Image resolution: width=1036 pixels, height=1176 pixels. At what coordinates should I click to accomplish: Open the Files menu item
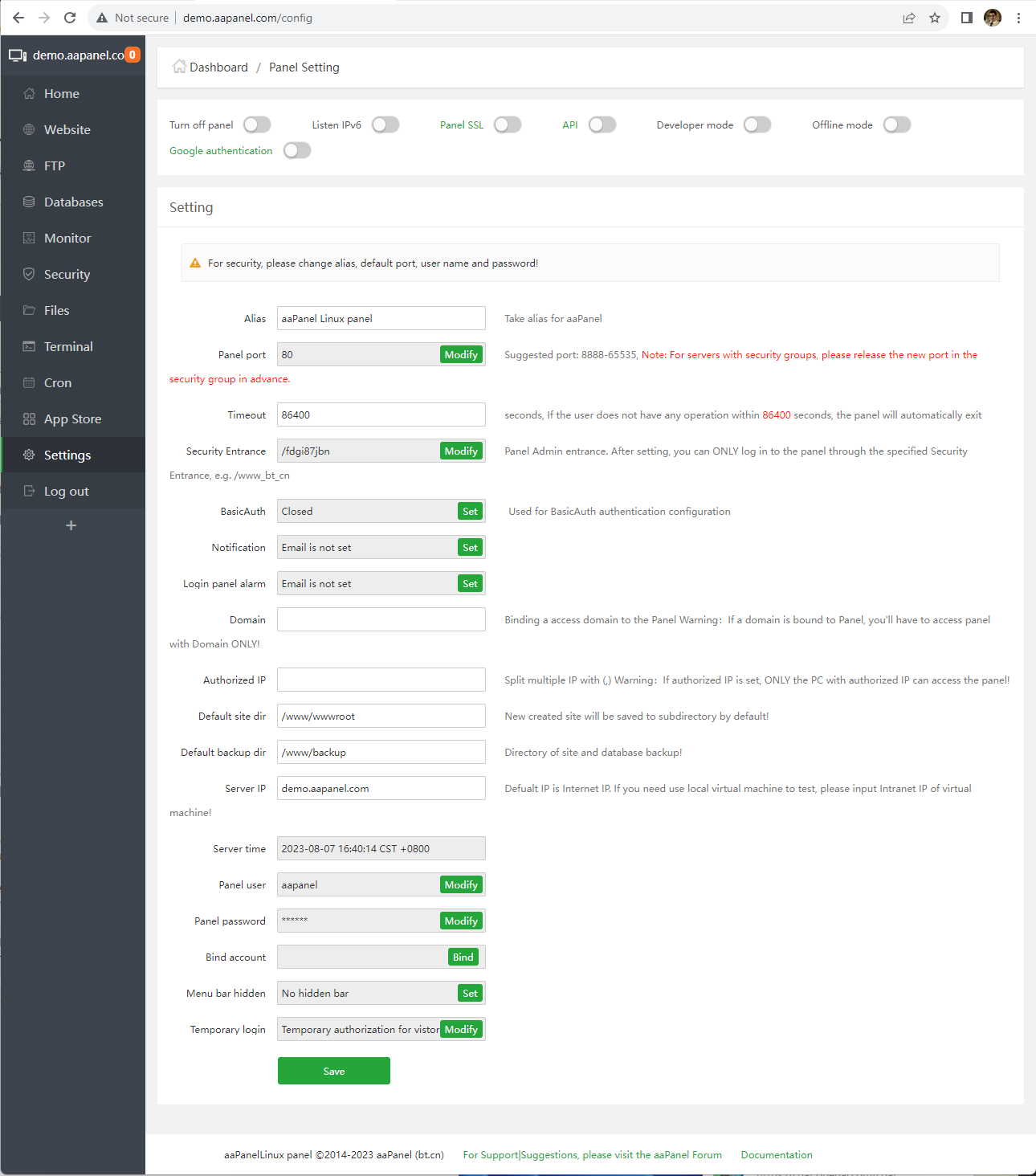click(56, 311)
